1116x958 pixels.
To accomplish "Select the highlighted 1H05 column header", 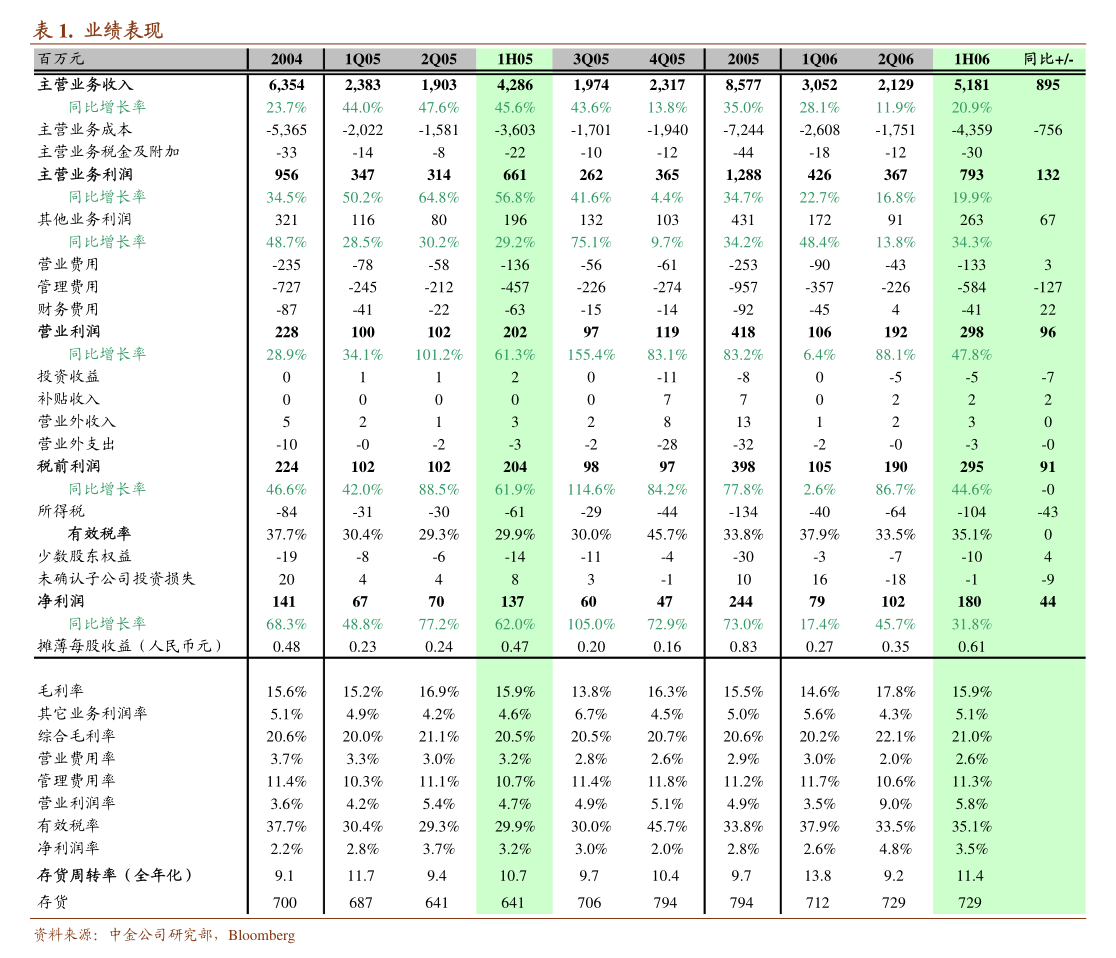I will (x=514, y=59).
